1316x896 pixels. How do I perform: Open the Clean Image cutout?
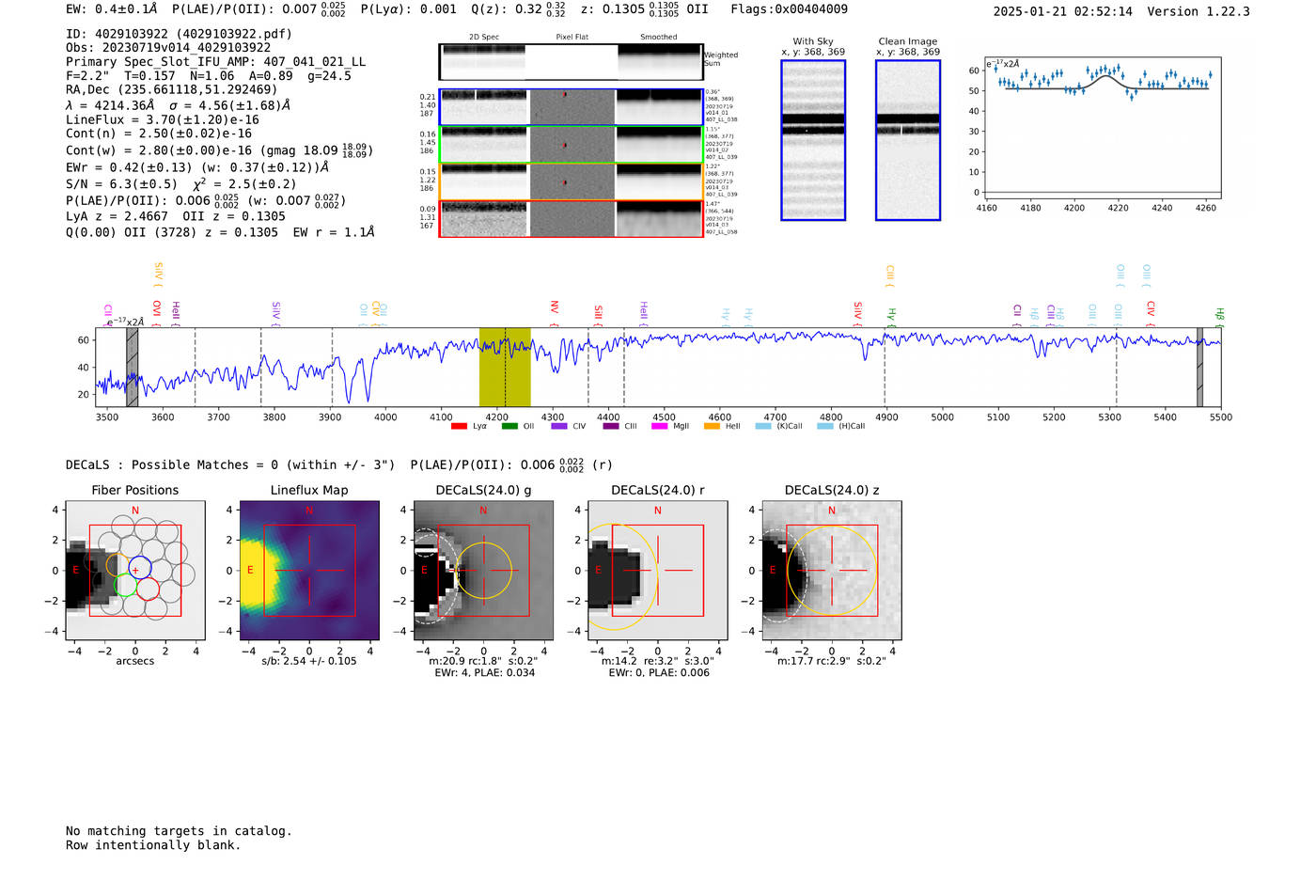[x=908, y=140]
